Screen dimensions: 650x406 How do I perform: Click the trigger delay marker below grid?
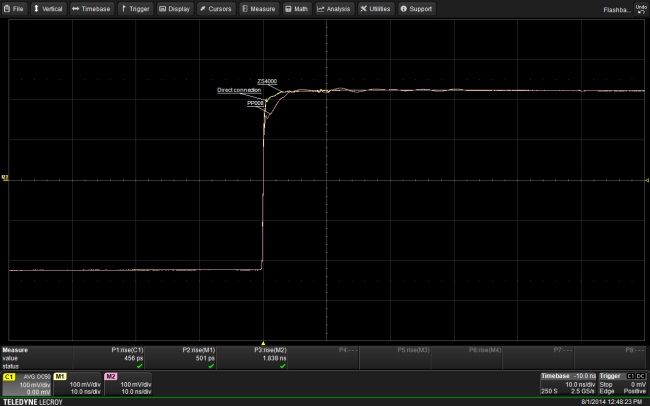pos(263,342)
